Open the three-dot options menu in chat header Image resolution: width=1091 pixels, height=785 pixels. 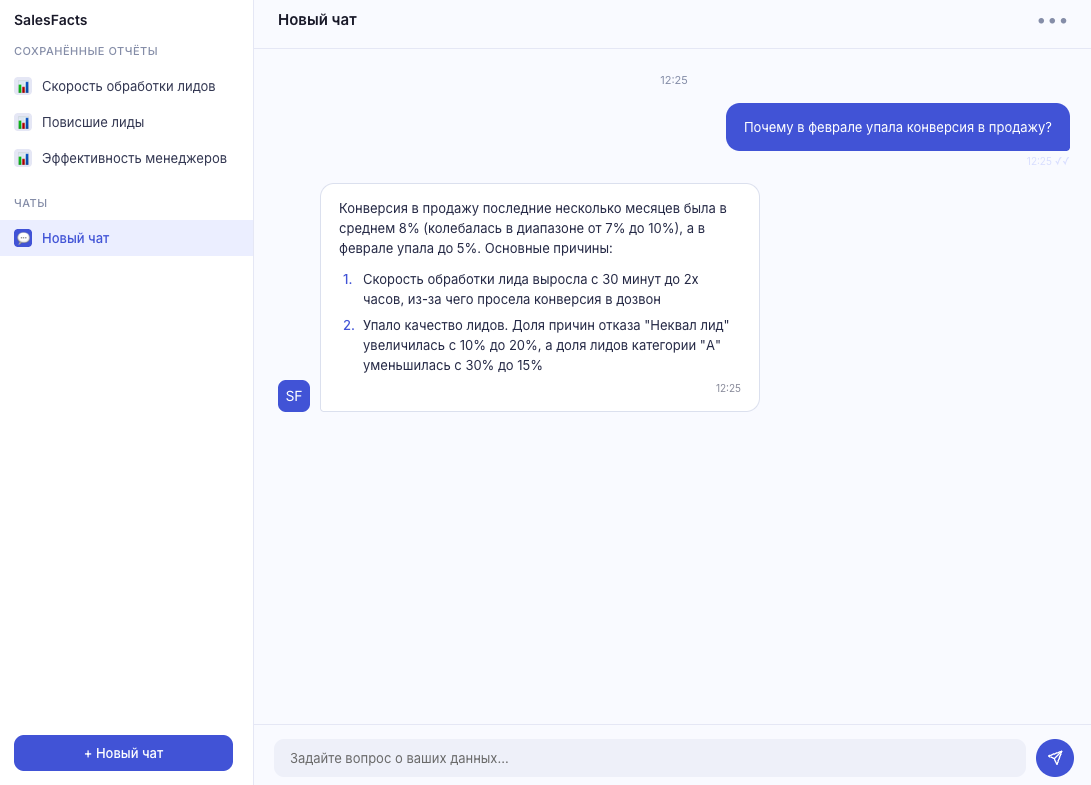point(1053,20)
